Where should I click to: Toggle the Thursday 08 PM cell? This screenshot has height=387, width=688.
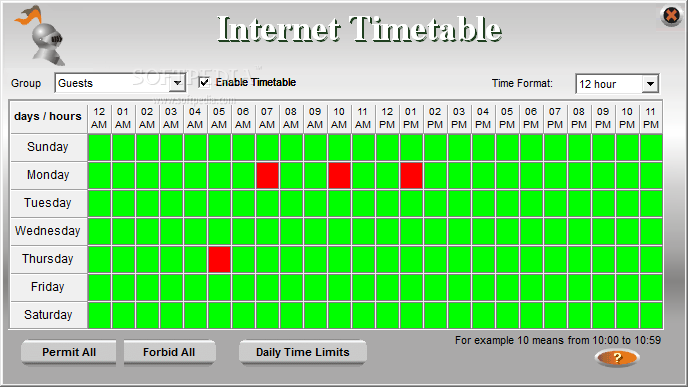click(580, 259)
